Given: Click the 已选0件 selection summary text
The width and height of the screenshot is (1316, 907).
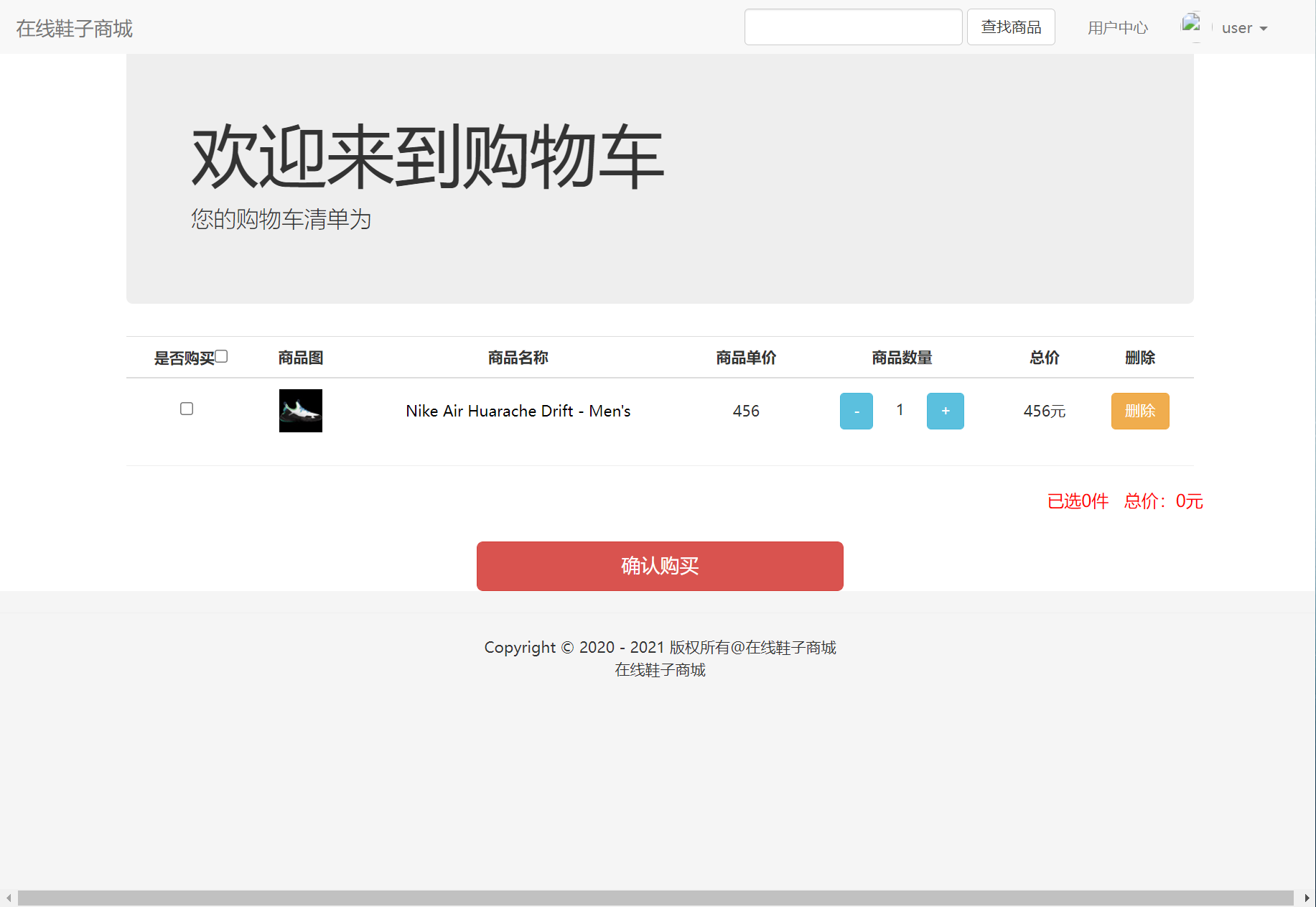Looking at the screenshot, I should click(x=1077, y=502).
